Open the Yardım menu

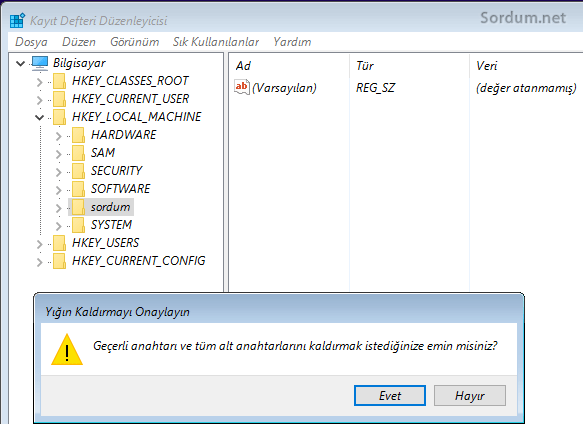click(292, 42)
